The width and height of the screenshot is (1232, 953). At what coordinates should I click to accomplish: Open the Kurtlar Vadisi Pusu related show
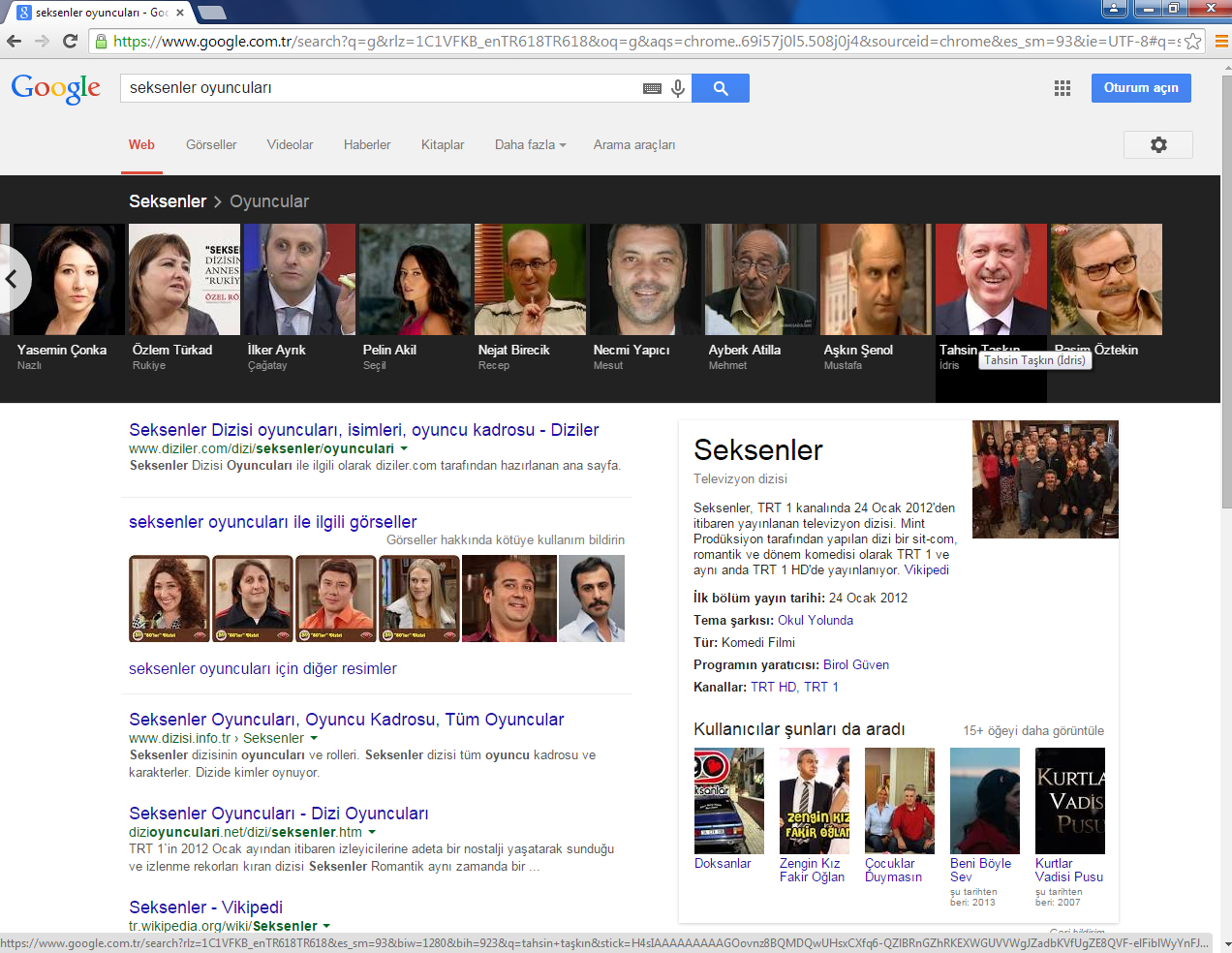(x=1069, y=826)
